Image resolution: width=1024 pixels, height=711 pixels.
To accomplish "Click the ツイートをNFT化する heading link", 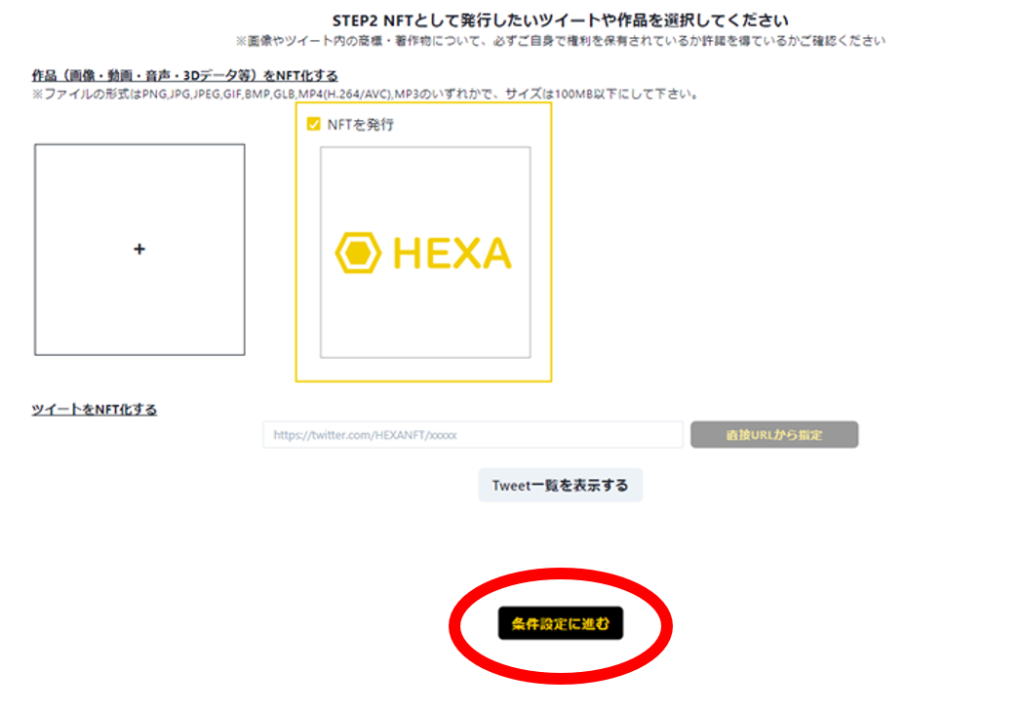I will (94, 409).
